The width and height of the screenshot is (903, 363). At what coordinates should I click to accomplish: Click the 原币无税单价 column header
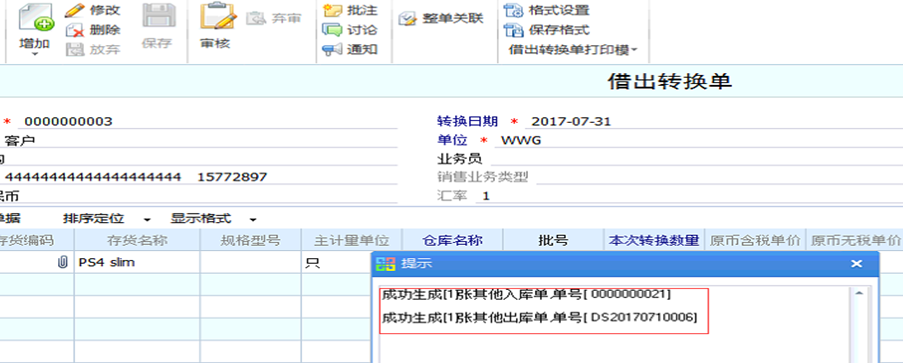click(855, 240)
